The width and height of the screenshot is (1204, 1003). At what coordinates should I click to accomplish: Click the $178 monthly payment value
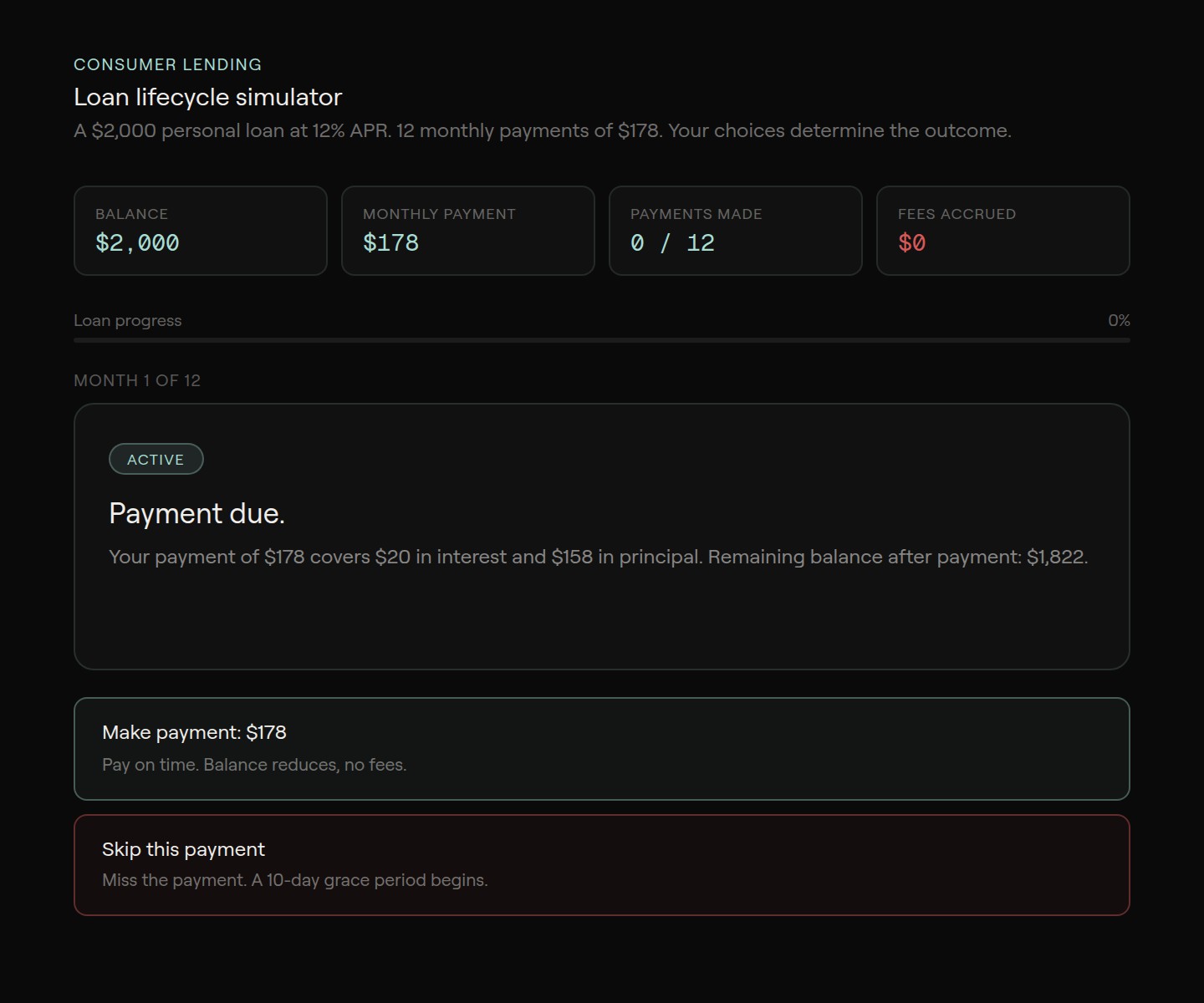coord(390,243)
